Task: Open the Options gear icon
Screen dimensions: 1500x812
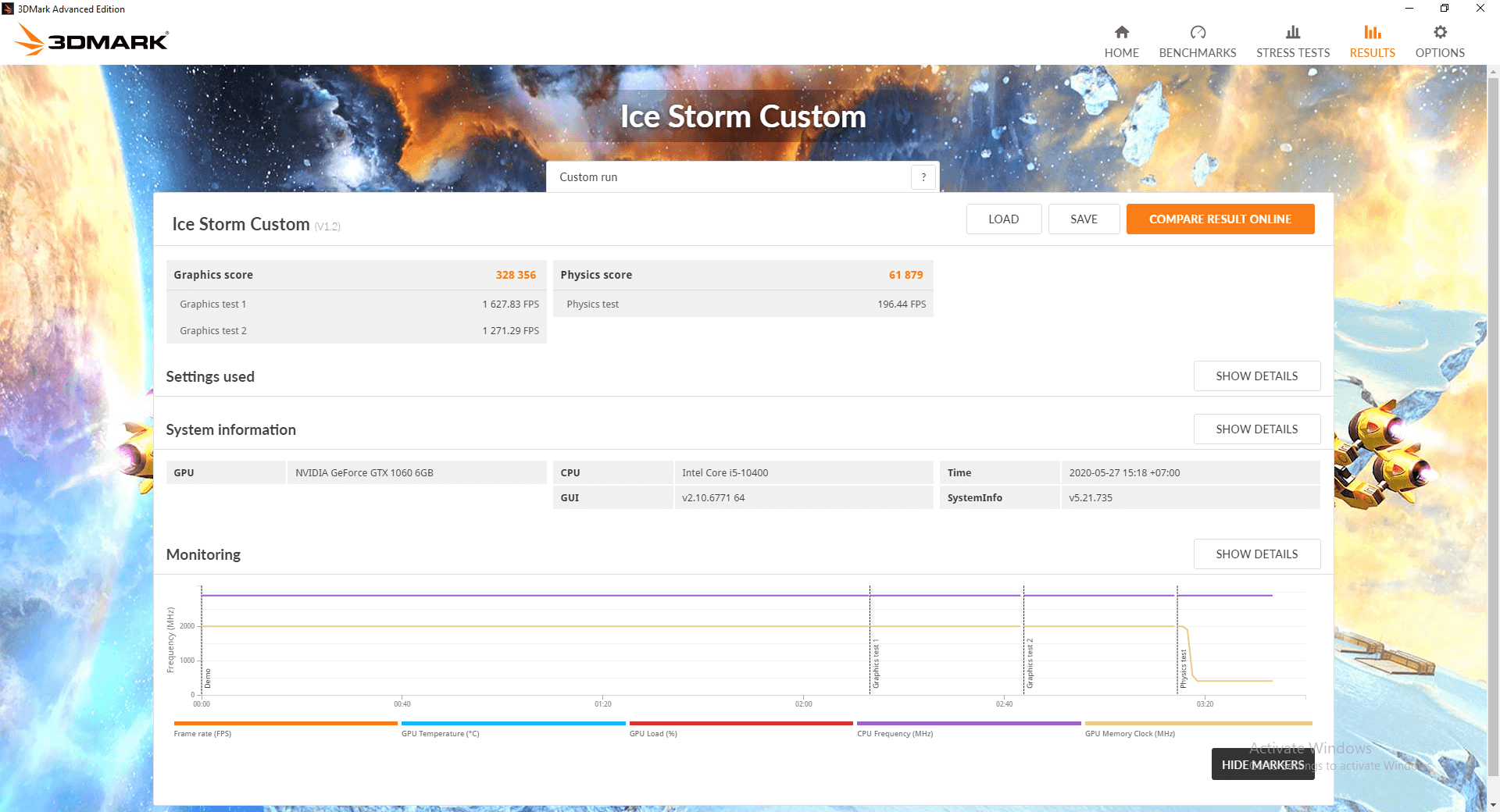Action: click(x=1440, y=32)
